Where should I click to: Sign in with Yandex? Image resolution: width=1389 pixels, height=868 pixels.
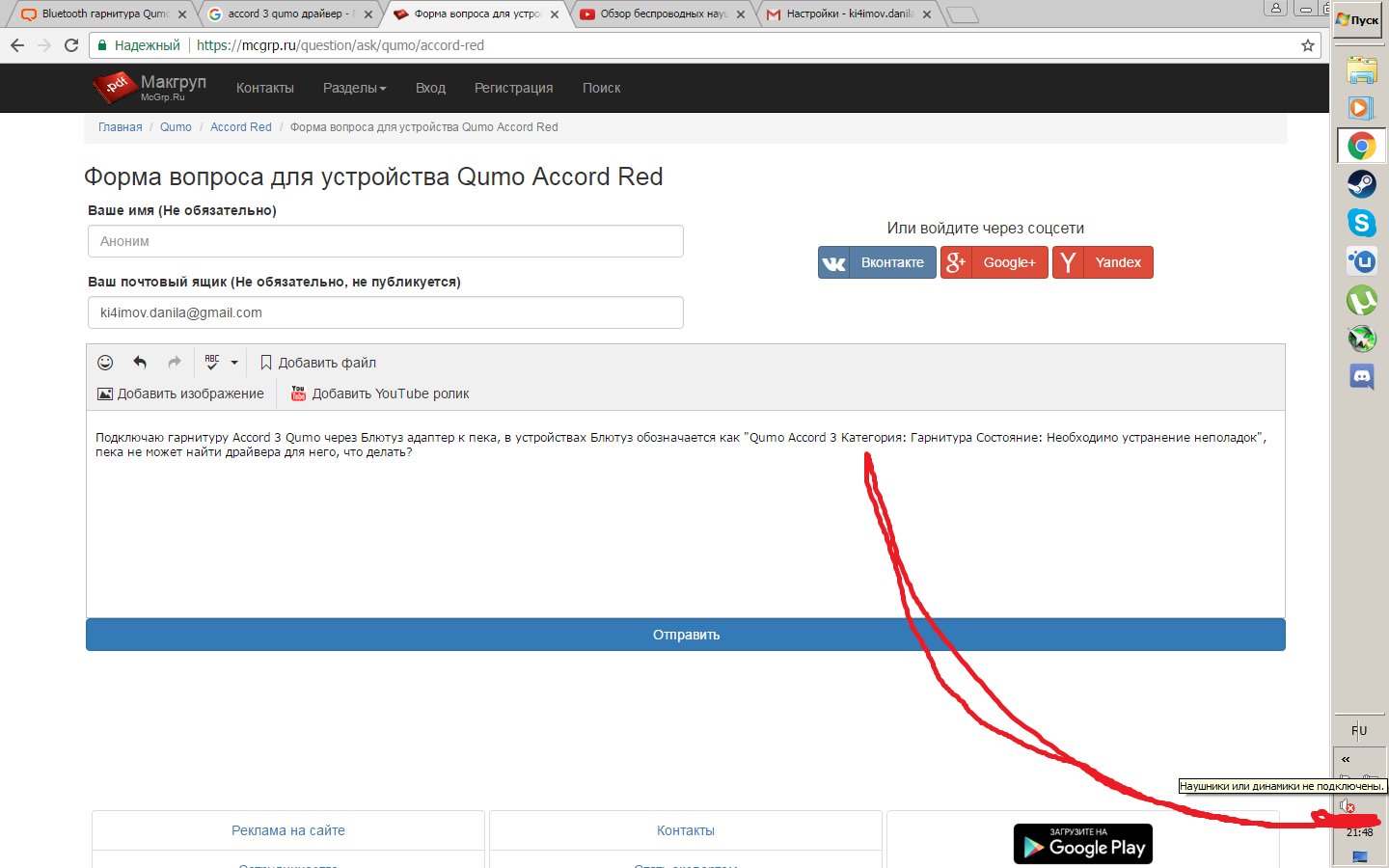pyautogui.click(x=1103, y=262)
